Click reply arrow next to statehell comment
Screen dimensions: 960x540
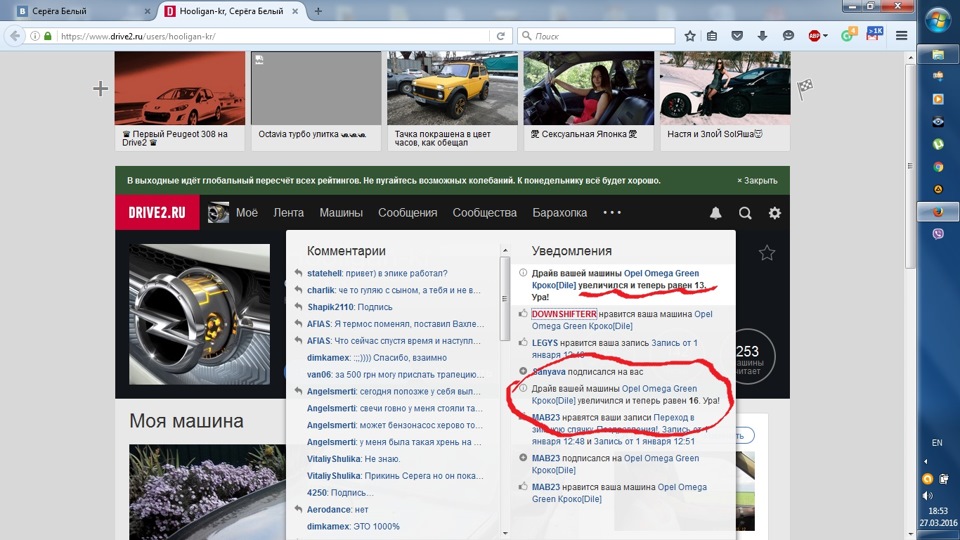tap(298, 273)
